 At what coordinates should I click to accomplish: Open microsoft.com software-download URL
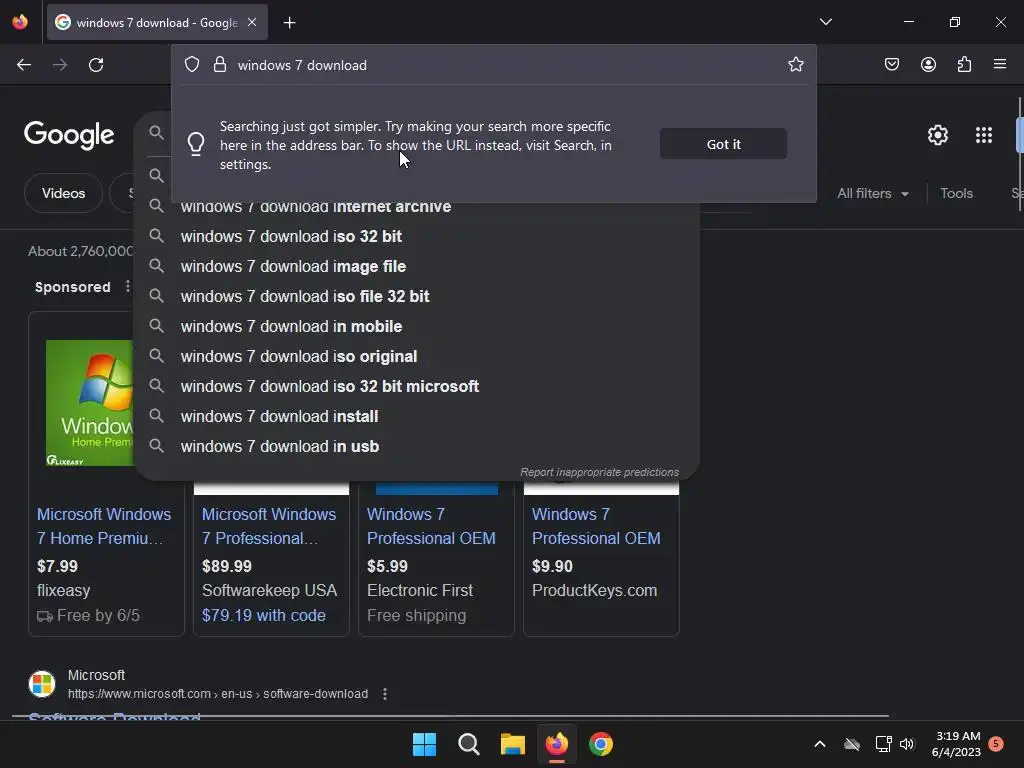point(218,694)
